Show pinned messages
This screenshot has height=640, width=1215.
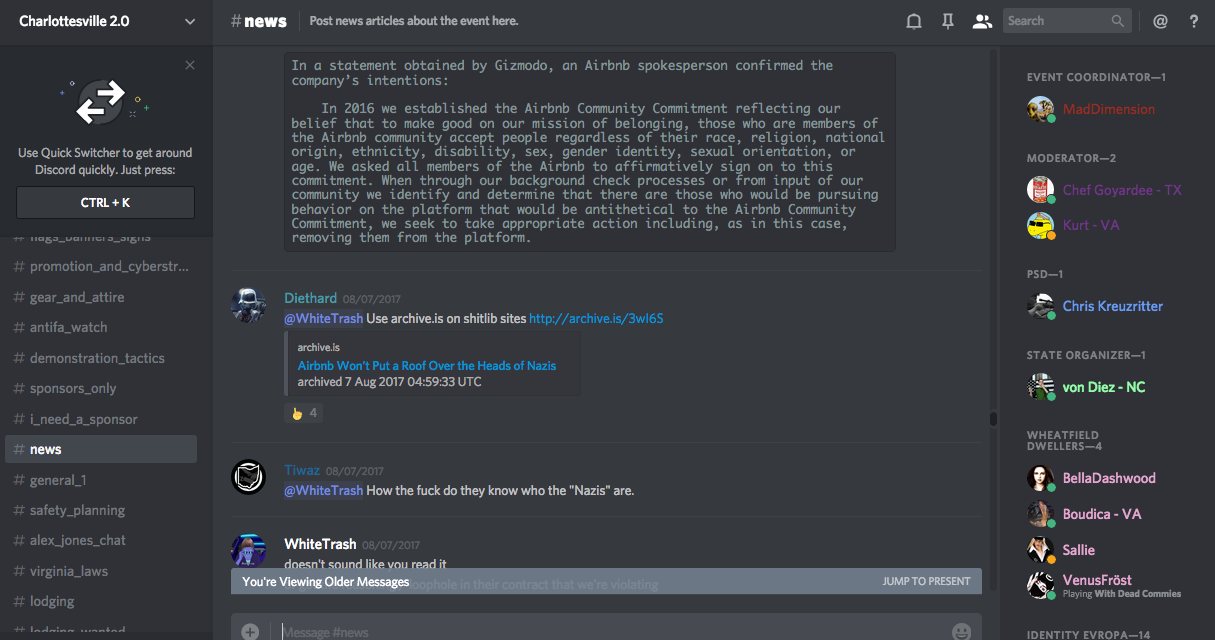pos(948,21)
